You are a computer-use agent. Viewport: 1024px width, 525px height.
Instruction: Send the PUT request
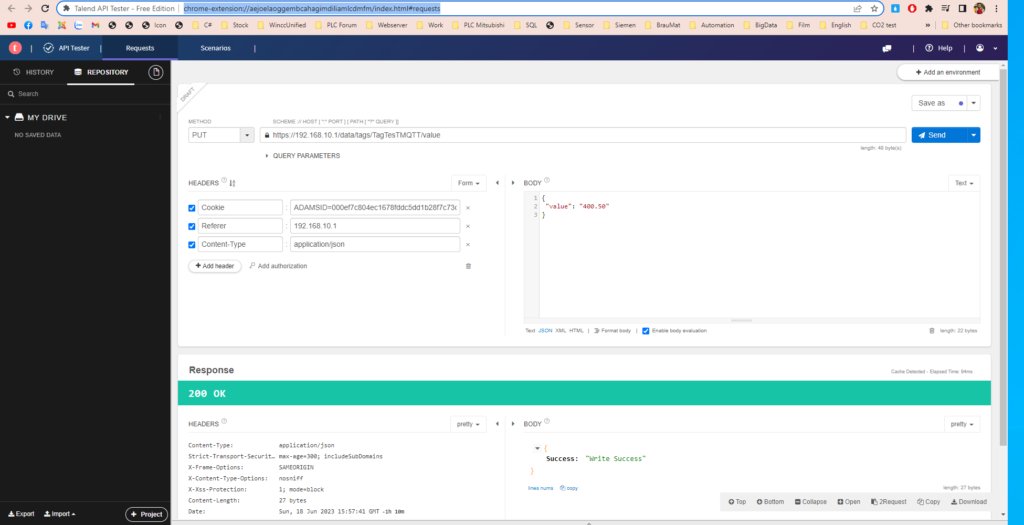(939, 135)
